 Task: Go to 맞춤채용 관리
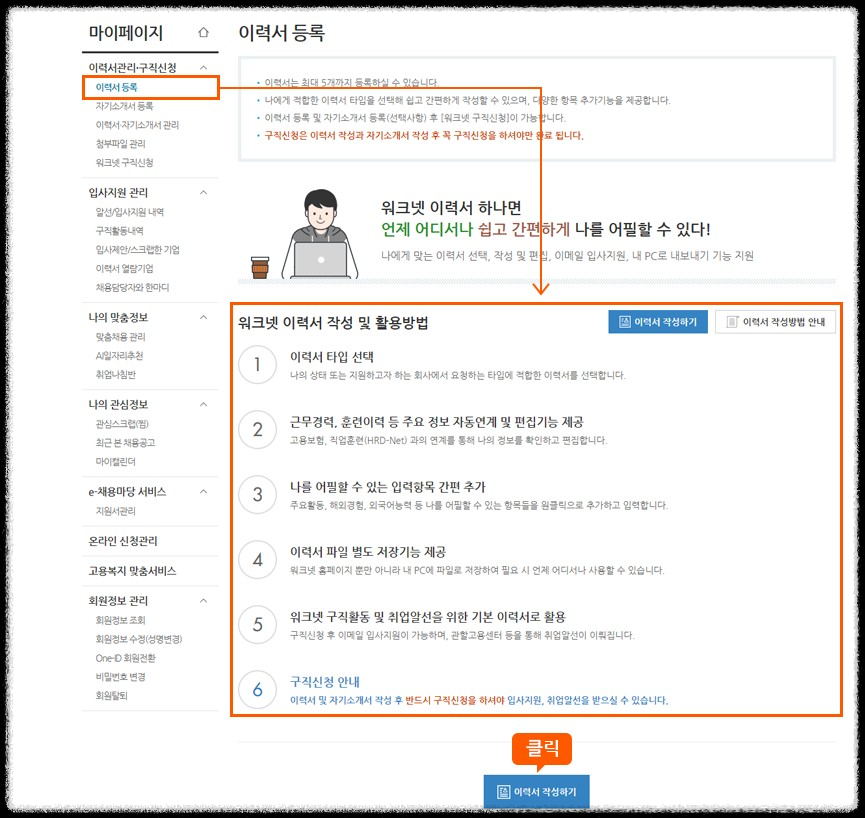tap(120, 336)
